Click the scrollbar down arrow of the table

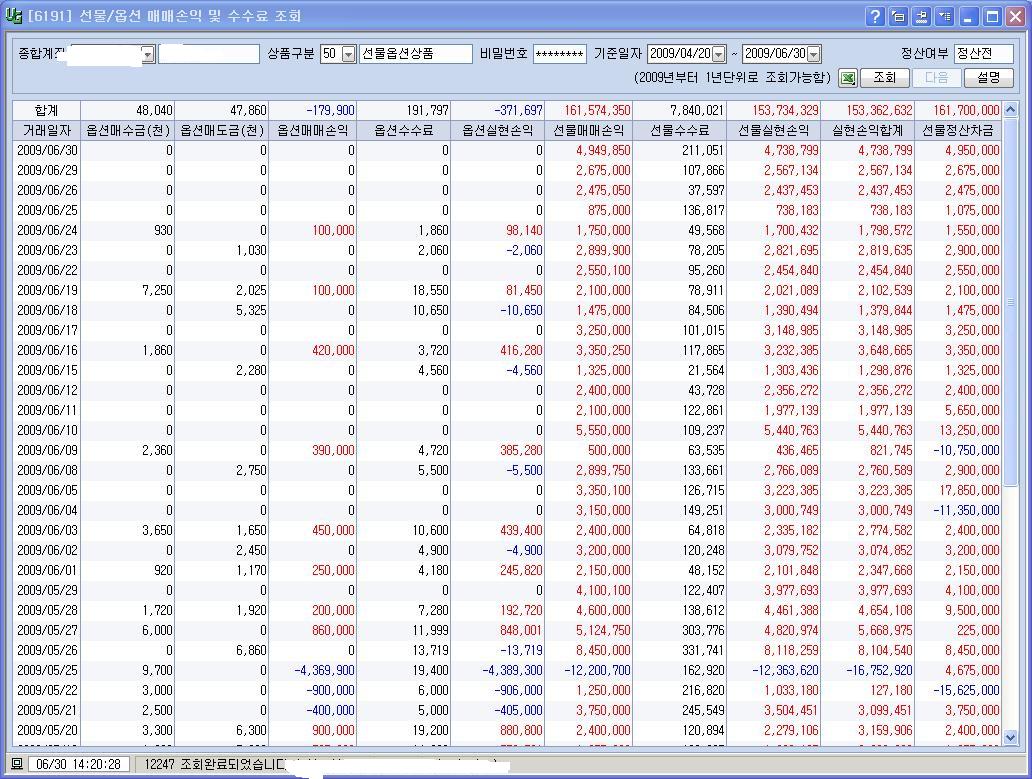pos(1010,738)
